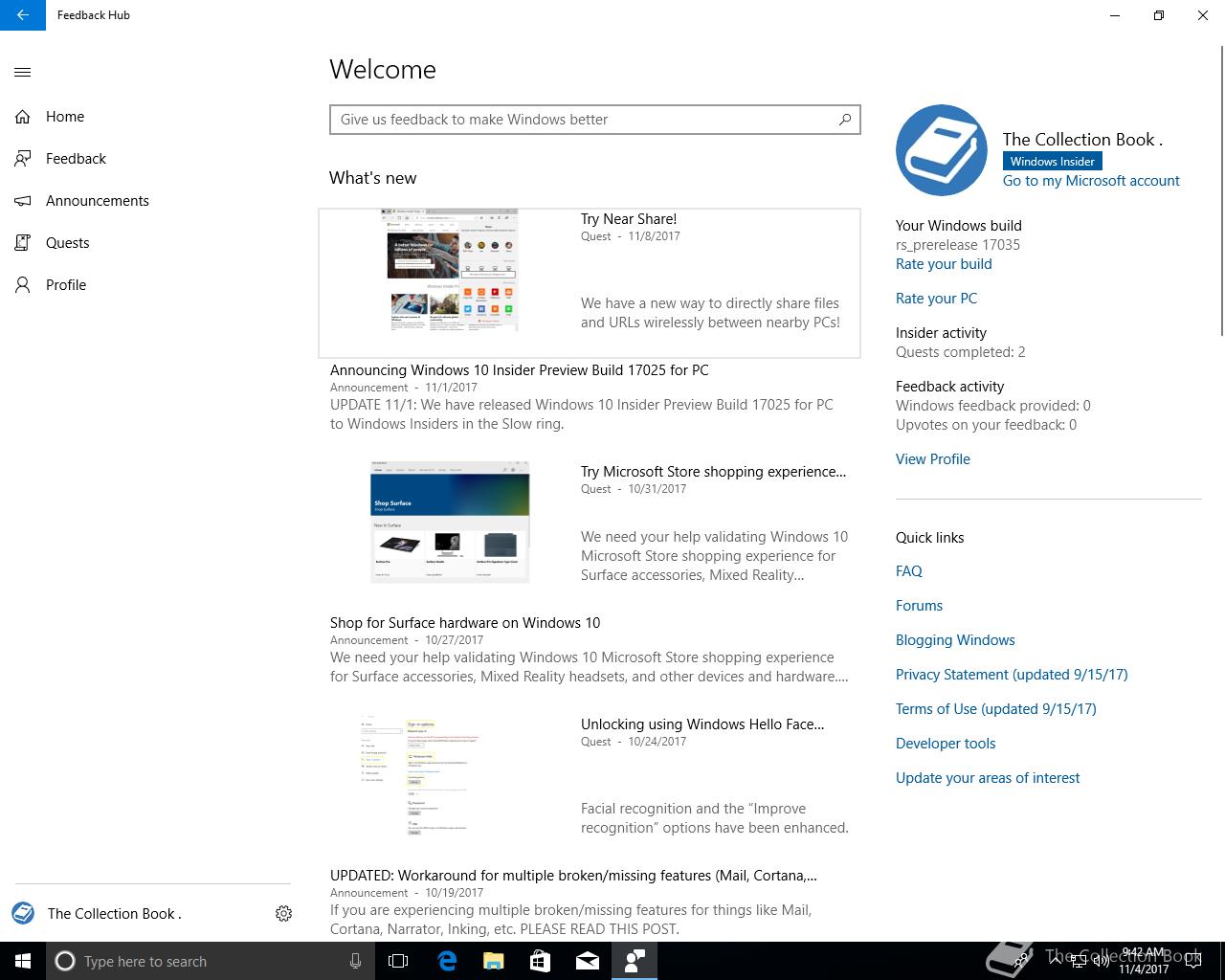1225x980 pixels.
Task: Open Try Near Share! quest title
Action: [x=629, y=219]
